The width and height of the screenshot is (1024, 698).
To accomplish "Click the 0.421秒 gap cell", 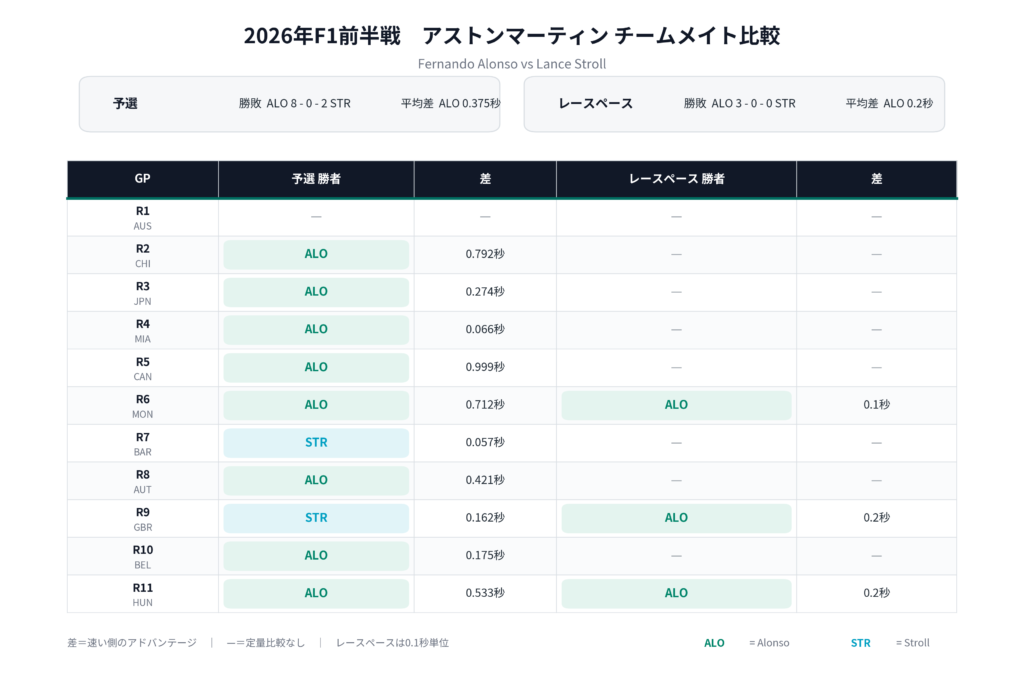I will tap(485, 480).
